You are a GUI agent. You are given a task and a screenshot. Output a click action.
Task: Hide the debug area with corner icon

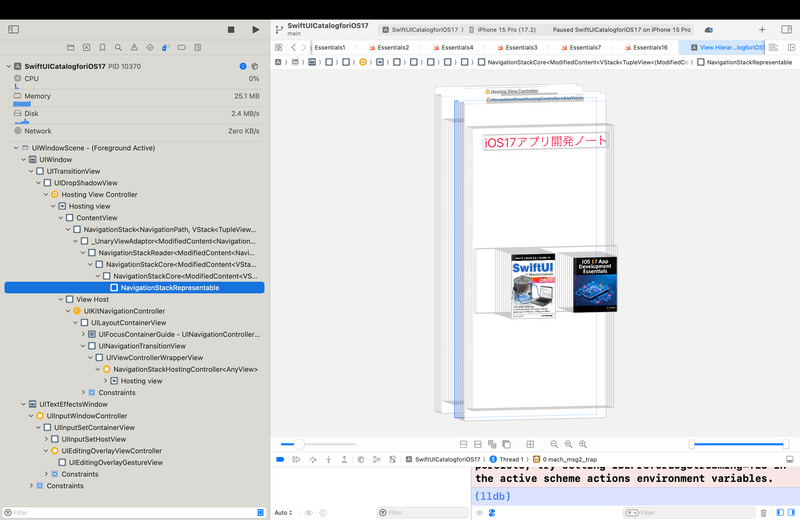[789, 459]
